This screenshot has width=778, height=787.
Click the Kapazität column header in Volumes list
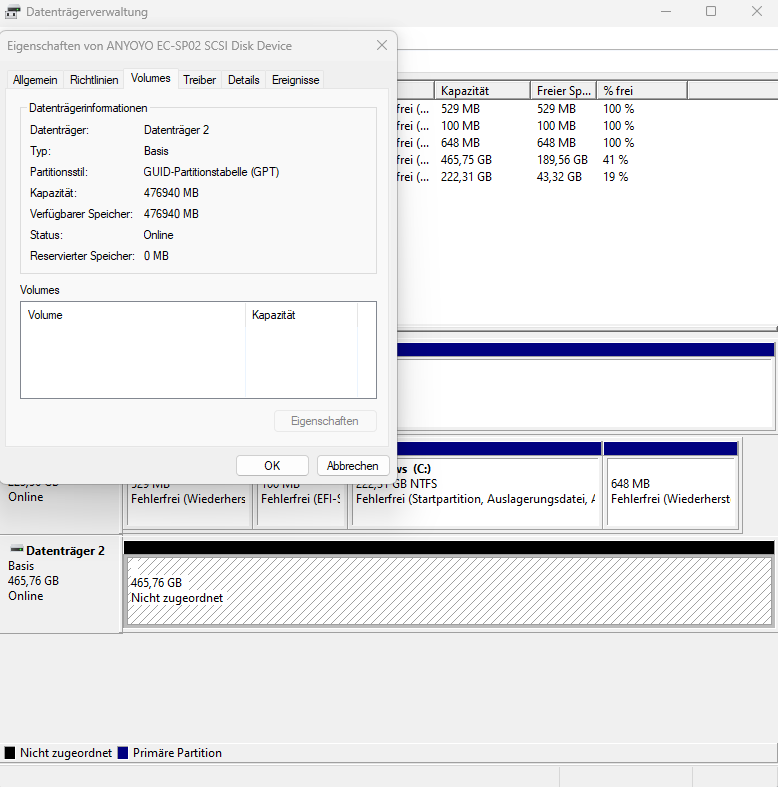click(x=301, y=315)
